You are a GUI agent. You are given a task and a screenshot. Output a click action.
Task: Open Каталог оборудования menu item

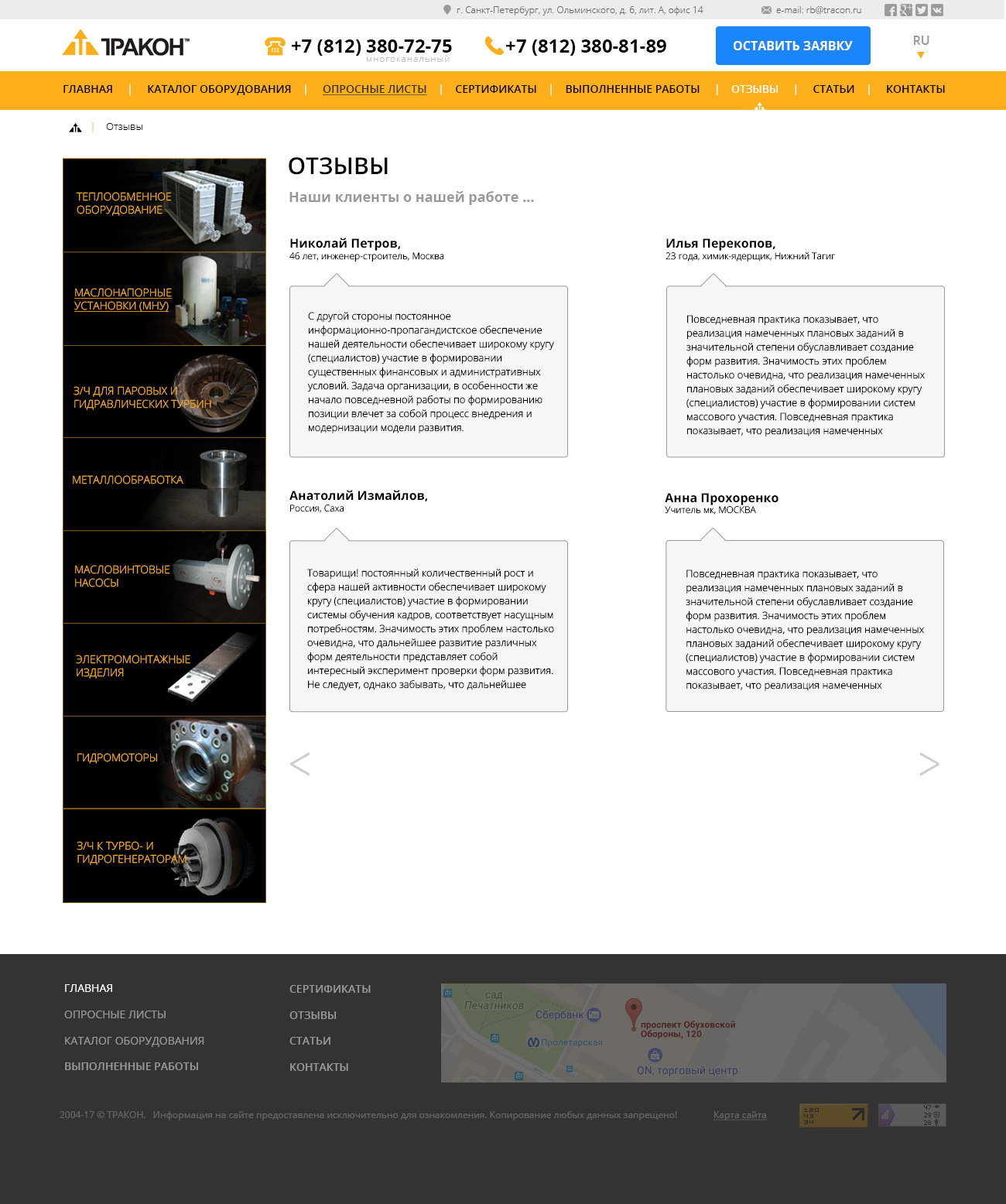219,90
